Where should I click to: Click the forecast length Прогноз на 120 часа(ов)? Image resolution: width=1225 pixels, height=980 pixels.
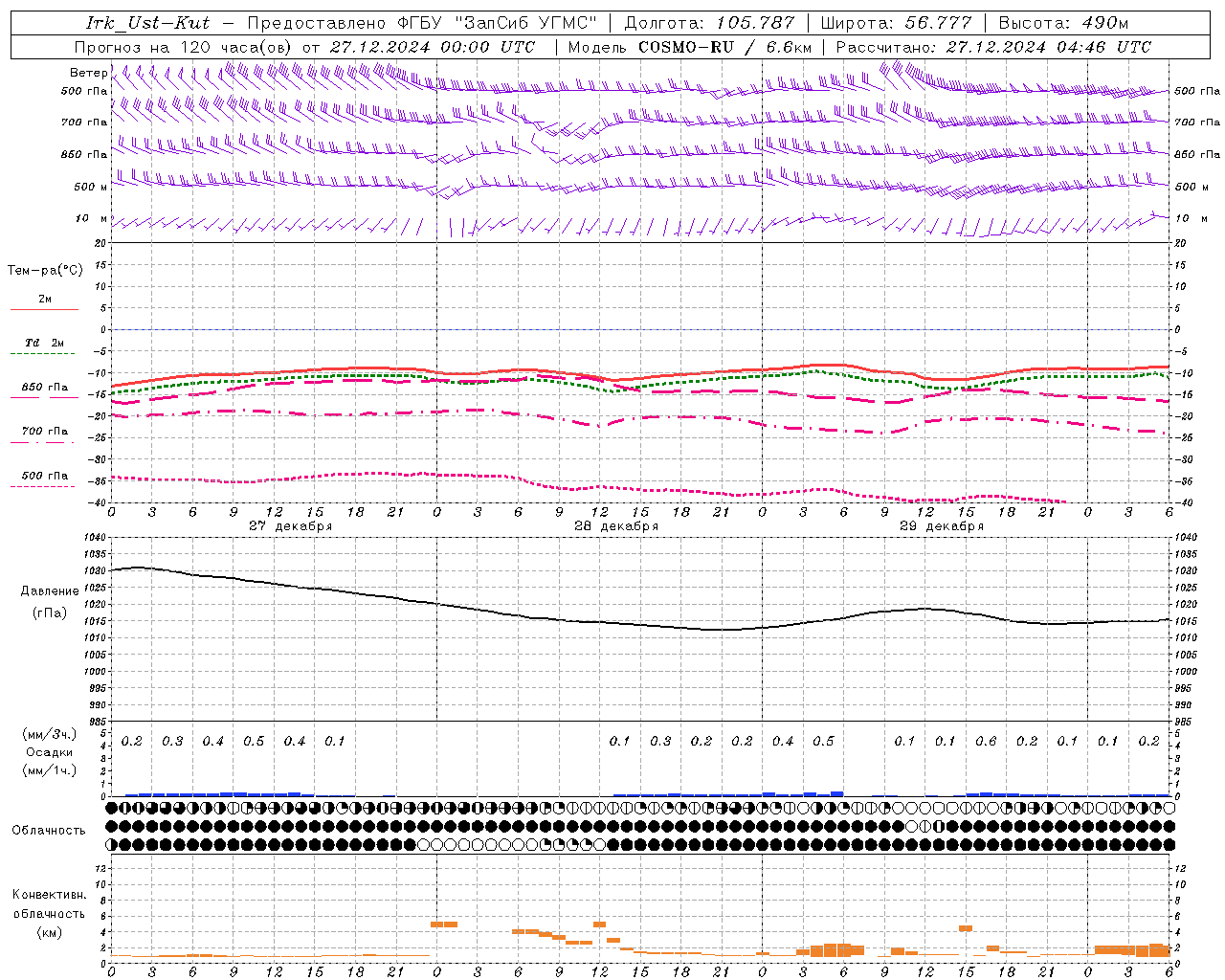pyautogui.click(x=184, y=47)
